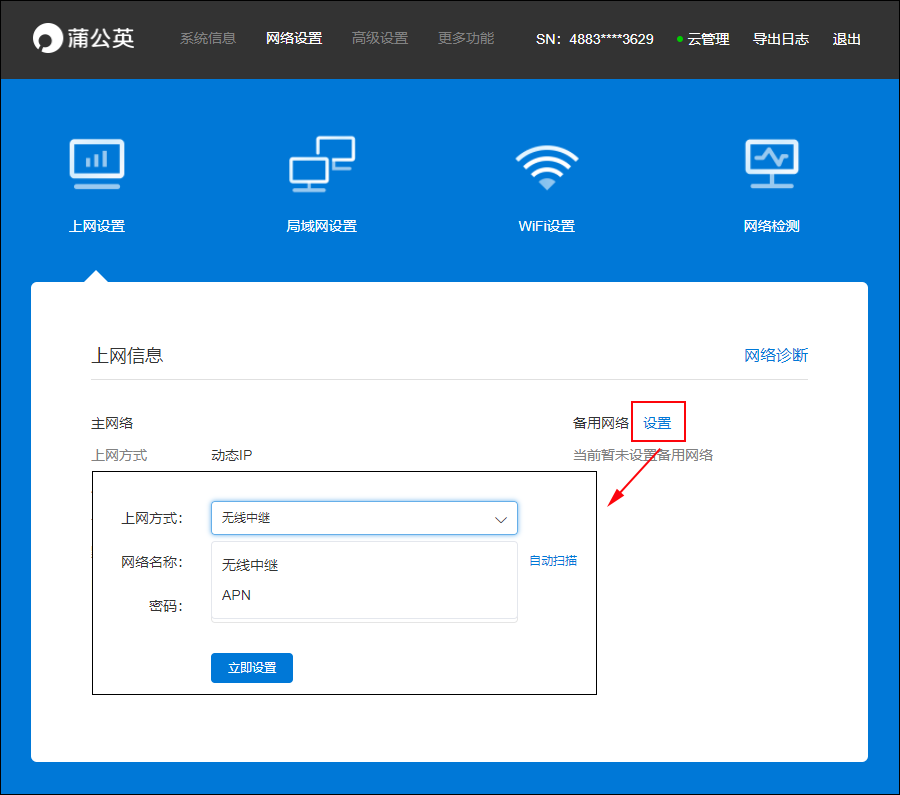Open WiFi设置 signal icon
This screenshot has width=900, height=795.
(x=546, y=167)
